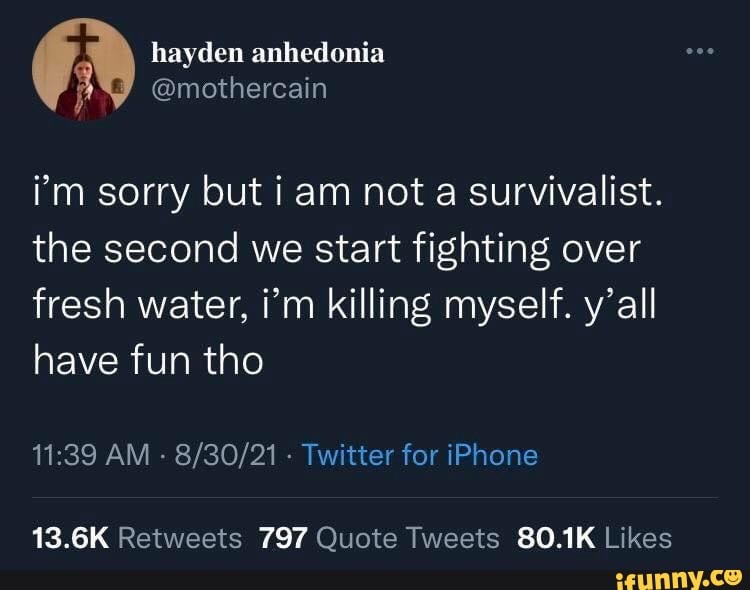Click the word survivalist in the tweet
The height and width of the screenshot is (590, 750).
(566, 192)
